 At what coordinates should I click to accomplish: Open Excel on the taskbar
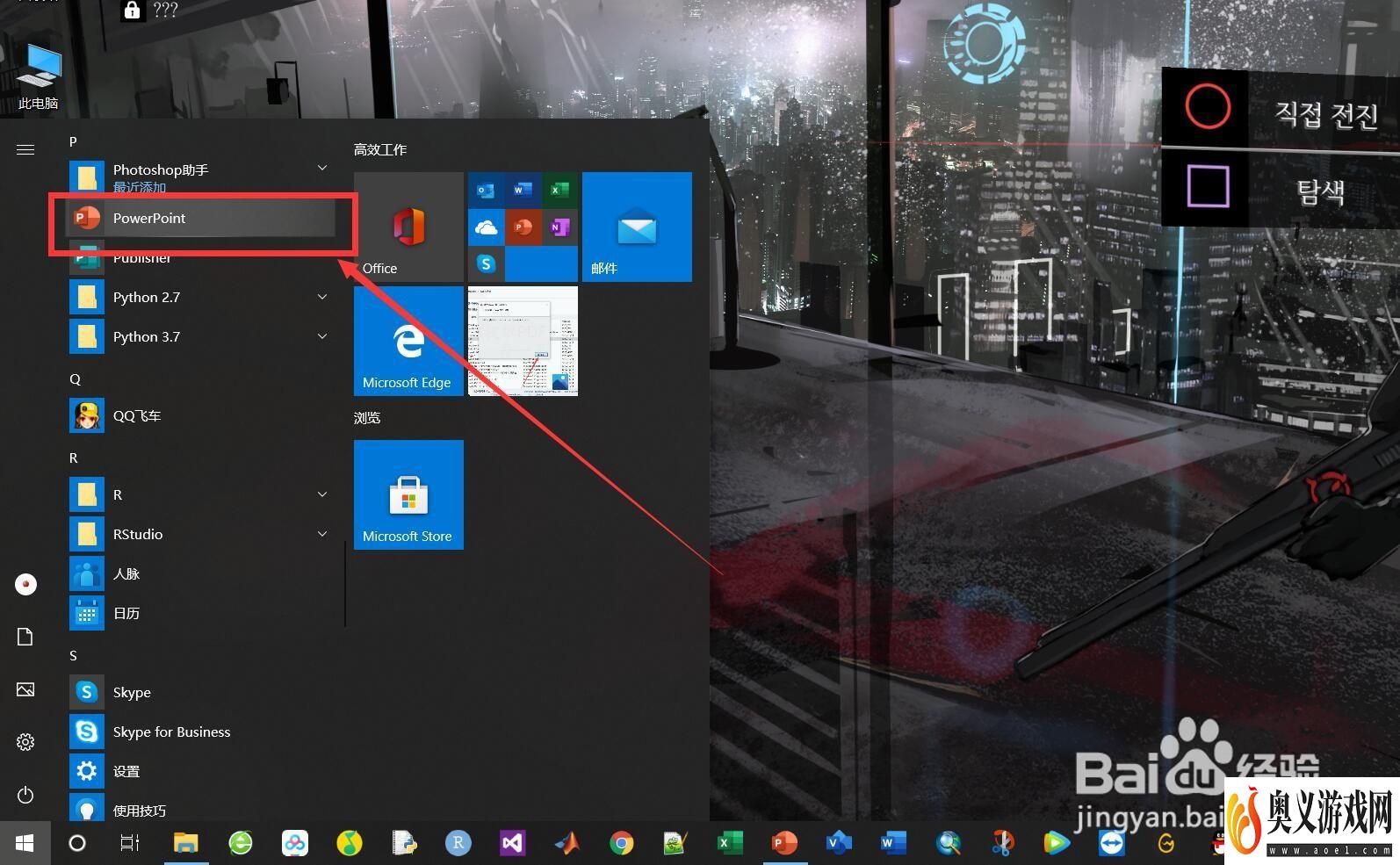(x=730, y=843)
